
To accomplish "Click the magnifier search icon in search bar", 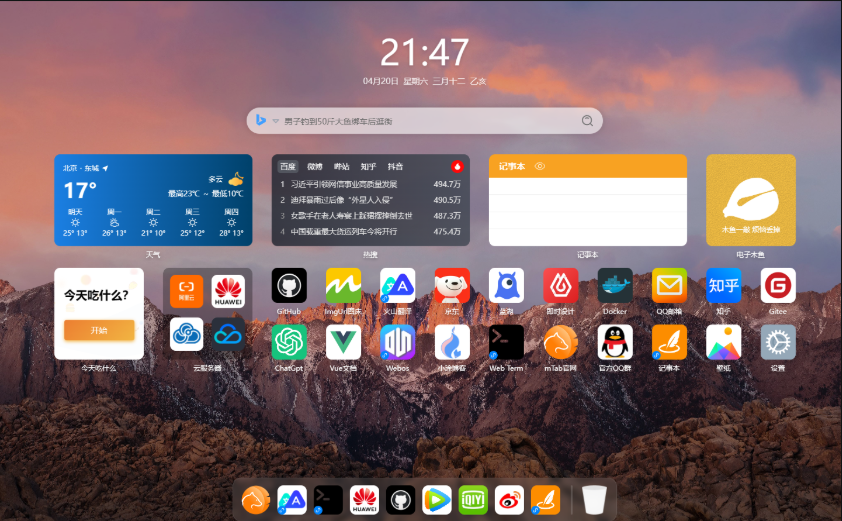I will (x=587, y=121).
